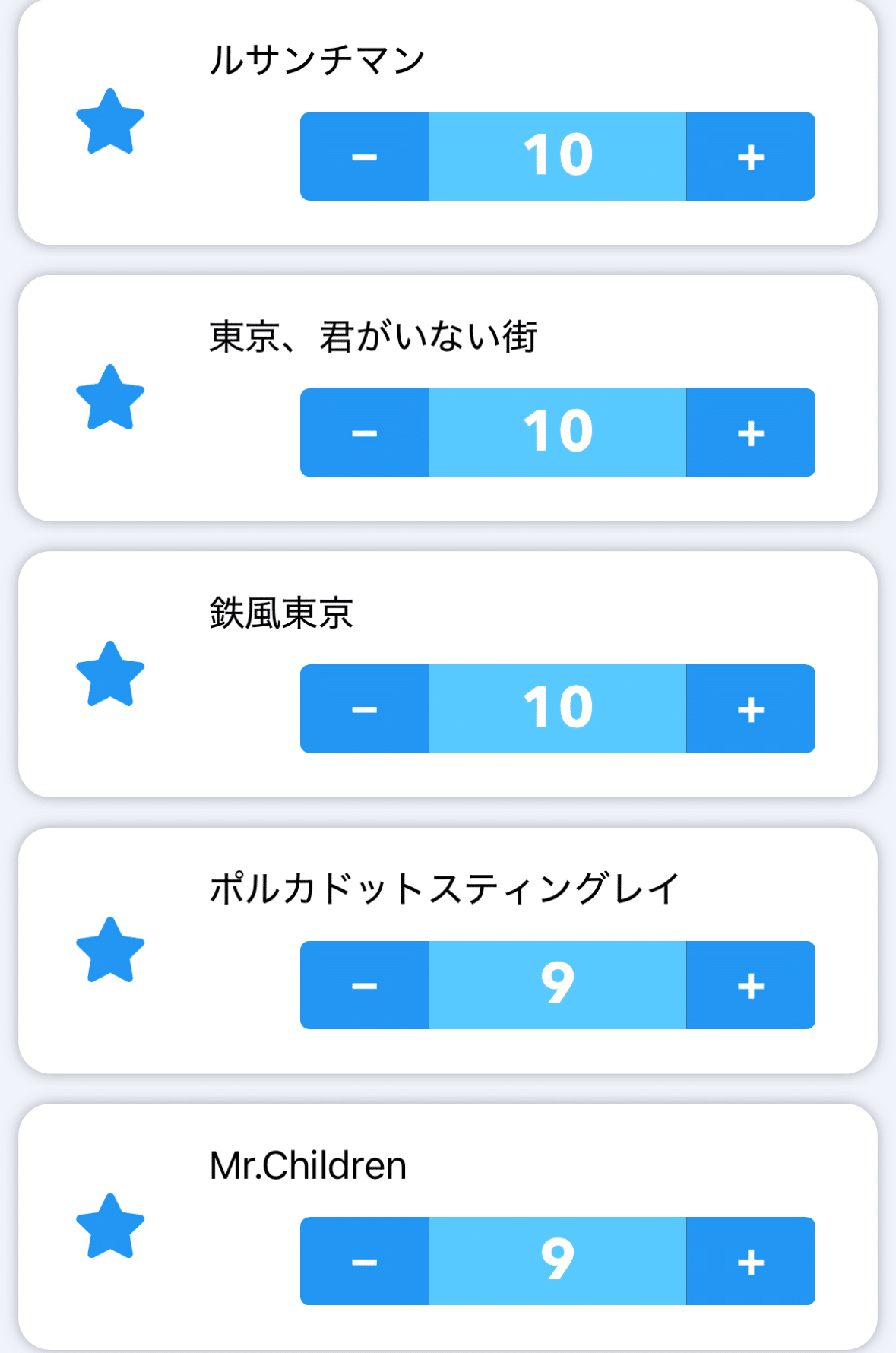Screen dimensions: 896x1353
Task: Click the star icon beside ポルカドットスティングレイ
Action: (110, 950)
